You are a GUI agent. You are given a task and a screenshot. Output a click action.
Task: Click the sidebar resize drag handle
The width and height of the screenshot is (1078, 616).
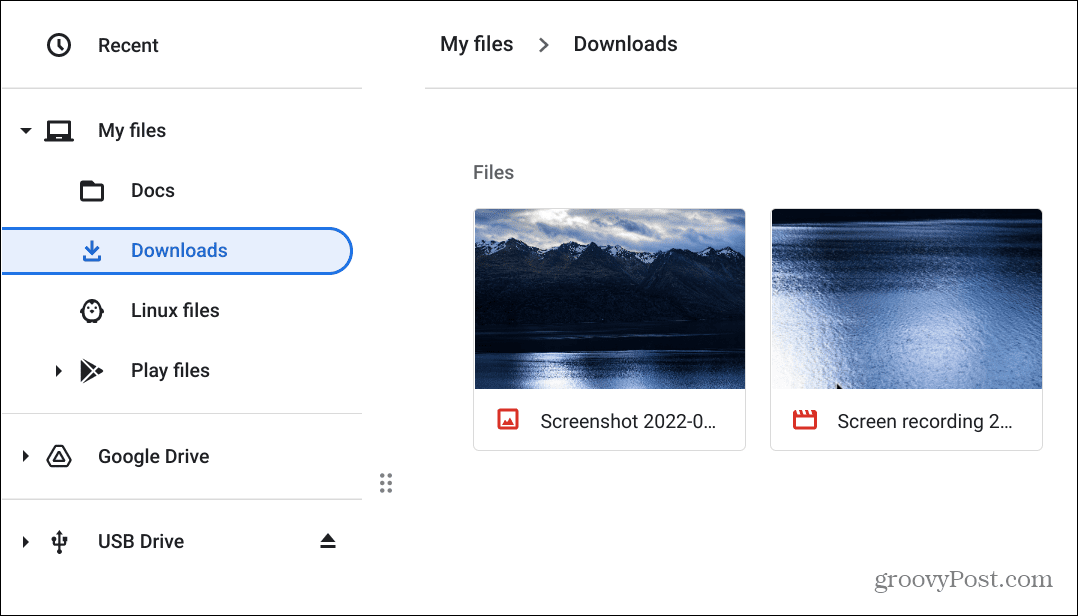click(386, 483)
